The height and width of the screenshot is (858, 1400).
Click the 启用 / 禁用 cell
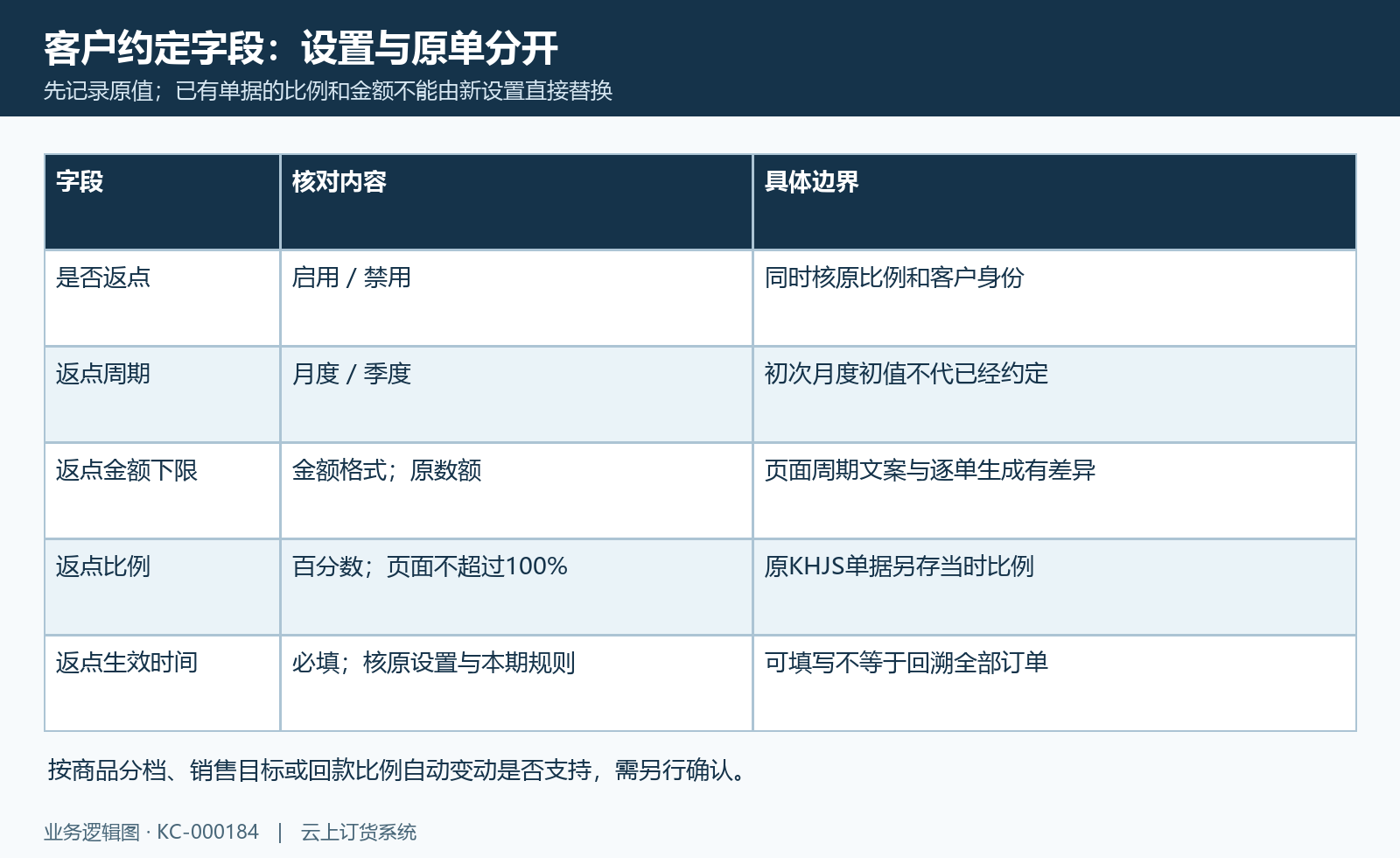point(516,299)
